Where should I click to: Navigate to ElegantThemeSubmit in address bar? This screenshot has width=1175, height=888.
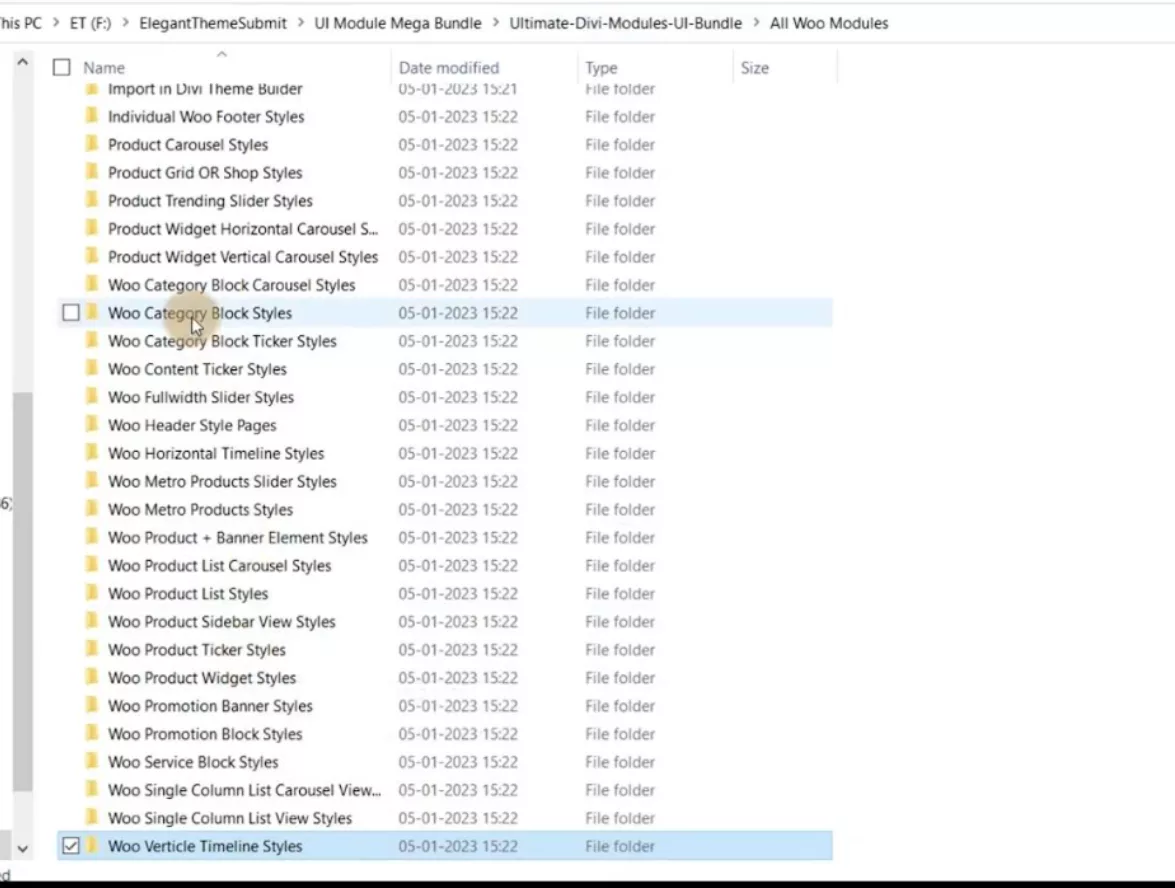(x=213, y=23)
